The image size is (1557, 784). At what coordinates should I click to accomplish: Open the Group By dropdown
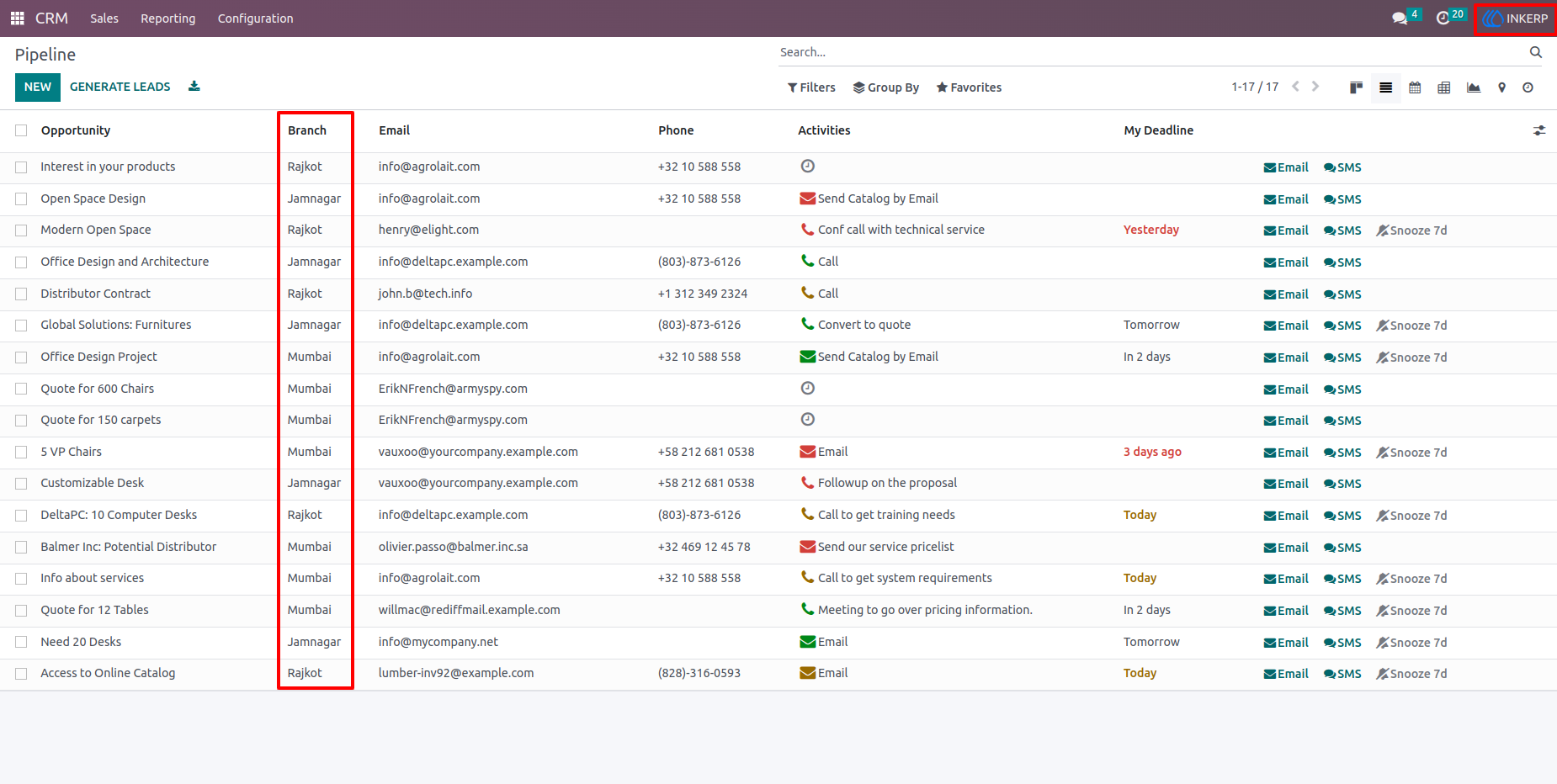tap(885, 87)
